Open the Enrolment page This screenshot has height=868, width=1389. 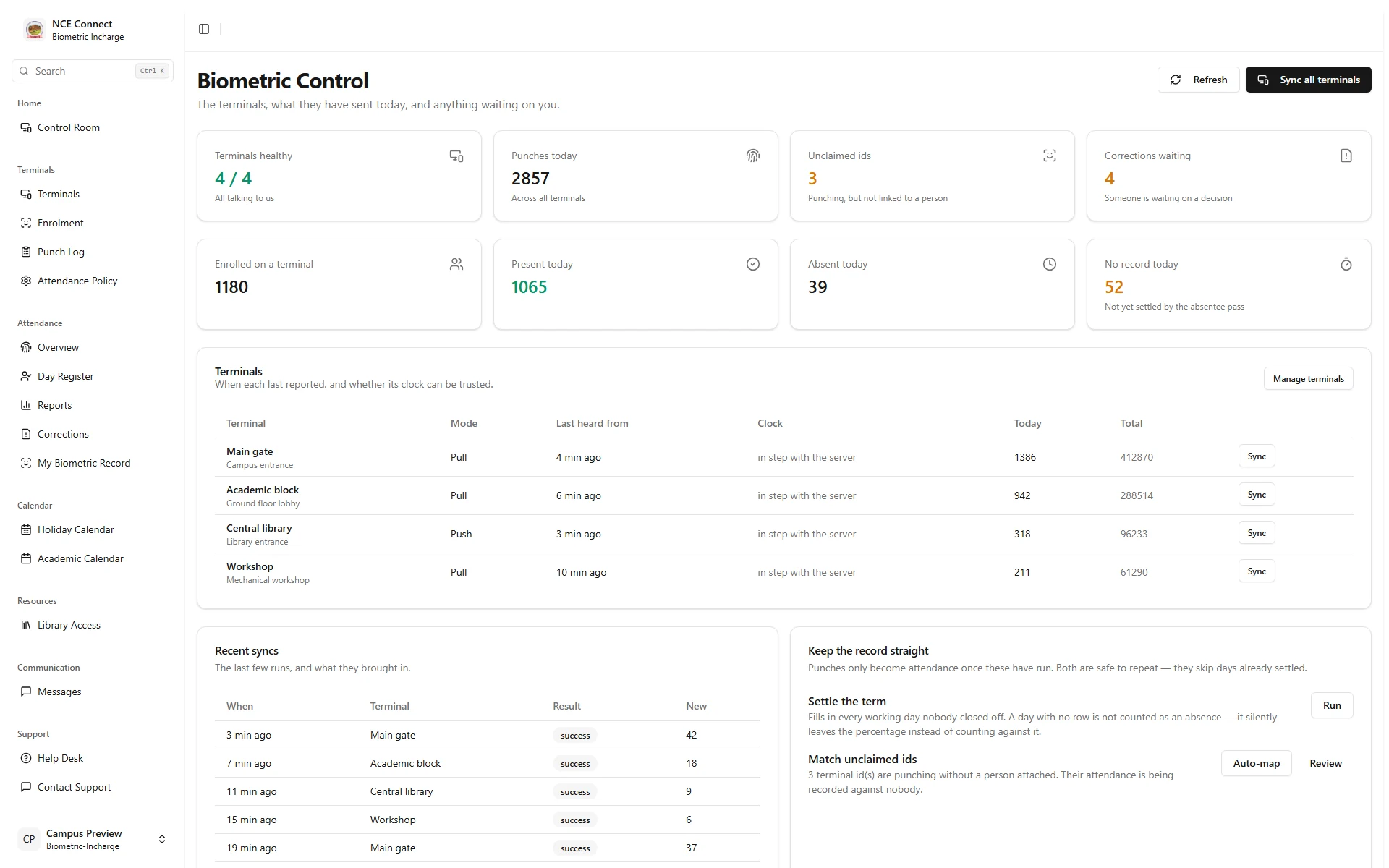coord(93,223)
